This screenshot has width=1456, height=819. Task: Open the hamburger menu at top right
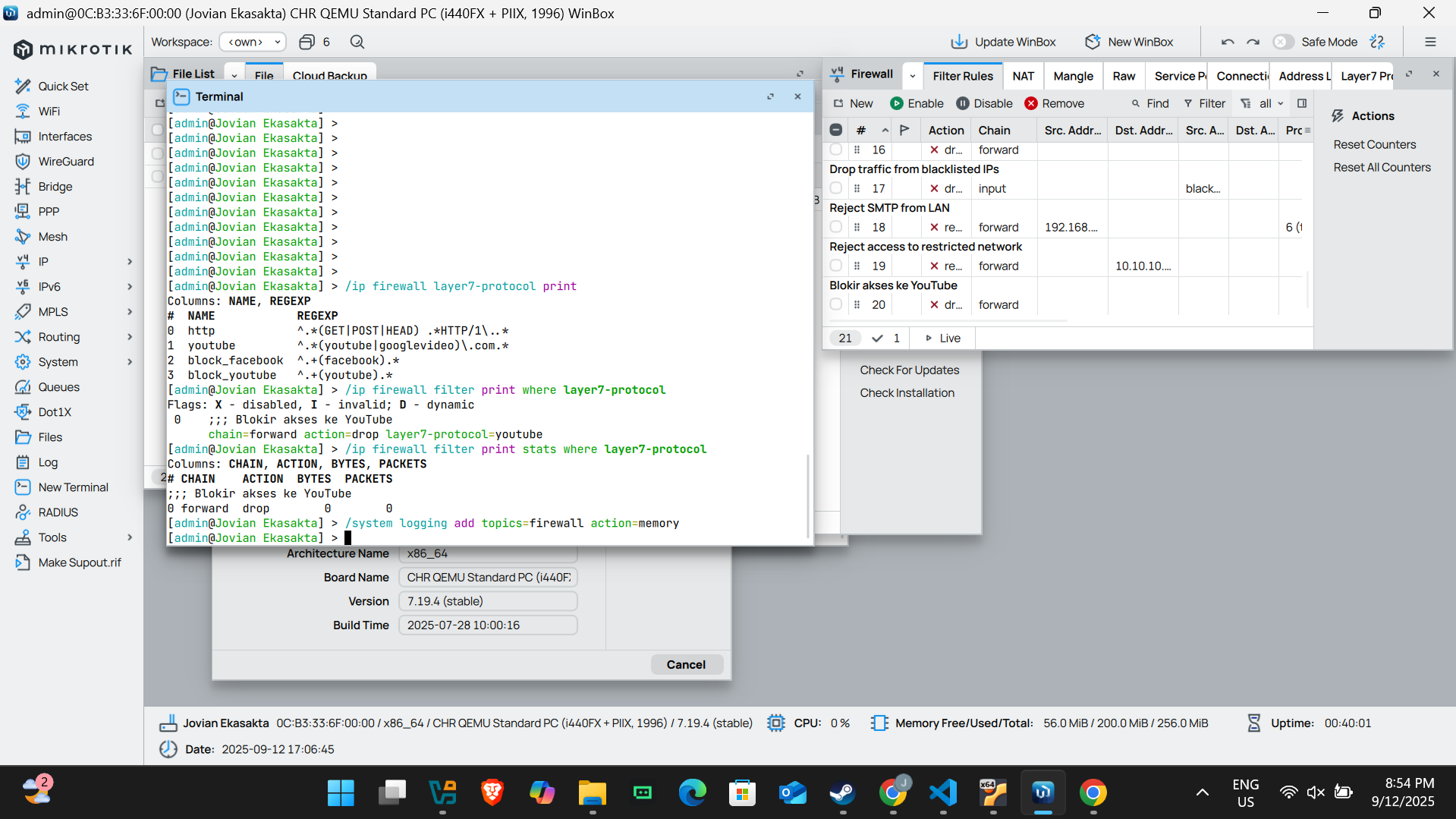pyautogui.click(x=1430, y=42)
